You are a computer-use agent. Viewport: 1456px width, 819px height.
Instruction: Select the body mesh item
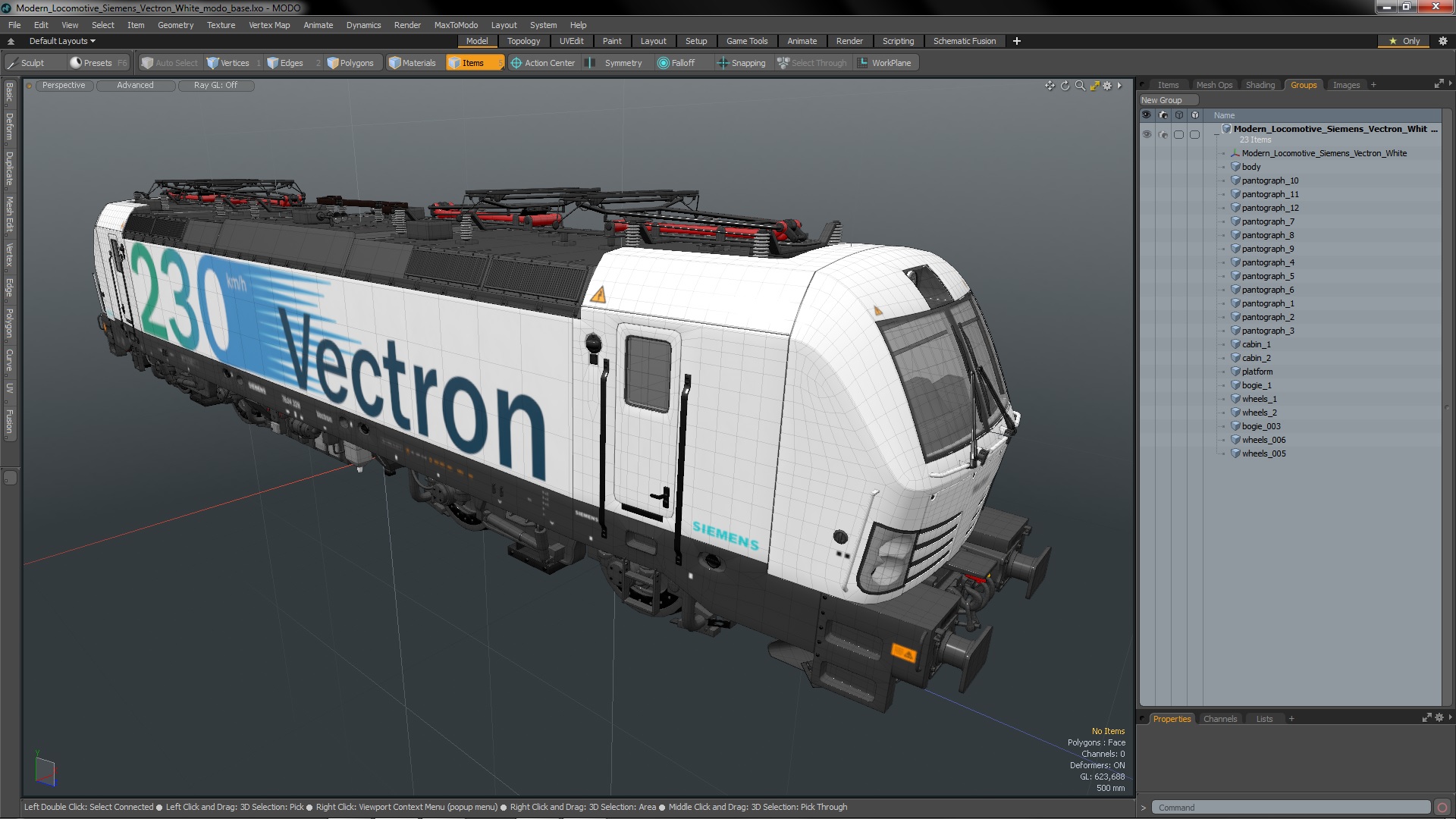[1251, 167]
